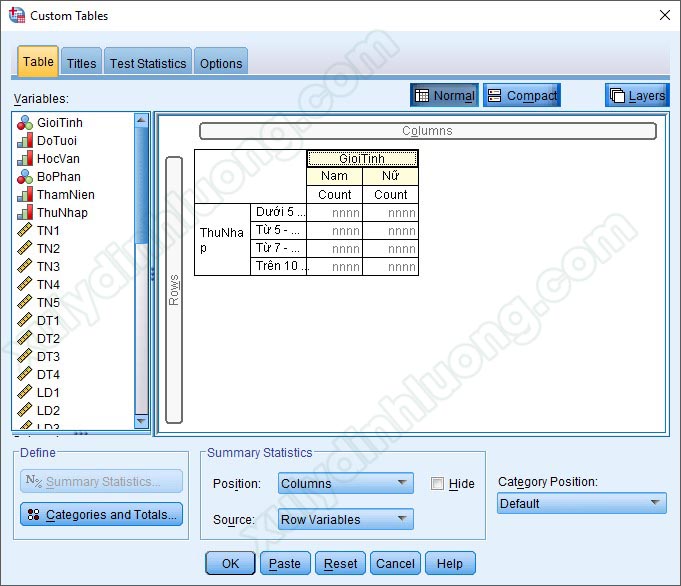The height and width of the screenshot is (586, 681).
Task: Click the Reset button
Action: click(x=340, y=563)
